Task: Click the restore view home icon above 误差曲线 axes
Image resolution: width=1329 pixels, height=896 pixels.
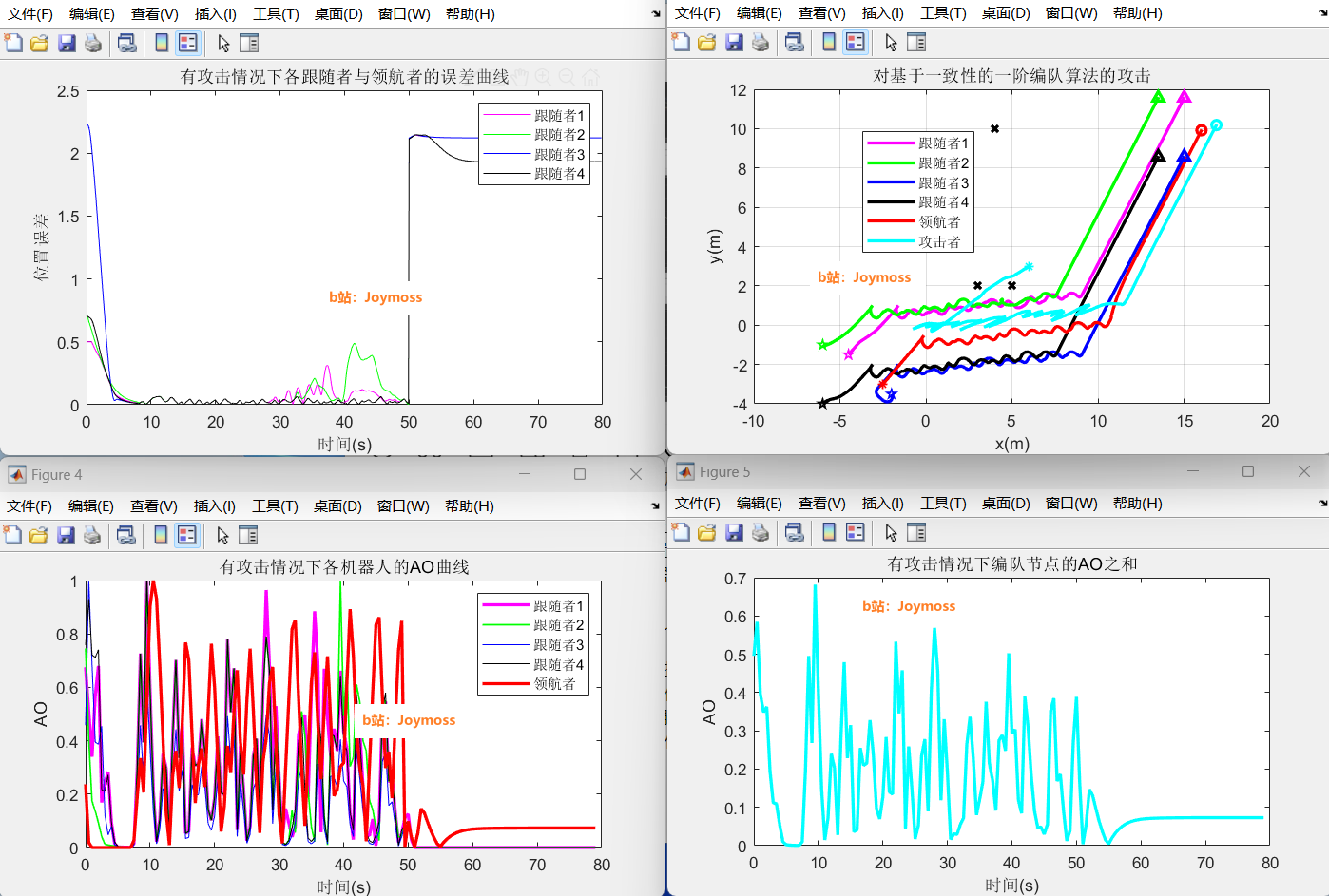Action: point(591,77)
